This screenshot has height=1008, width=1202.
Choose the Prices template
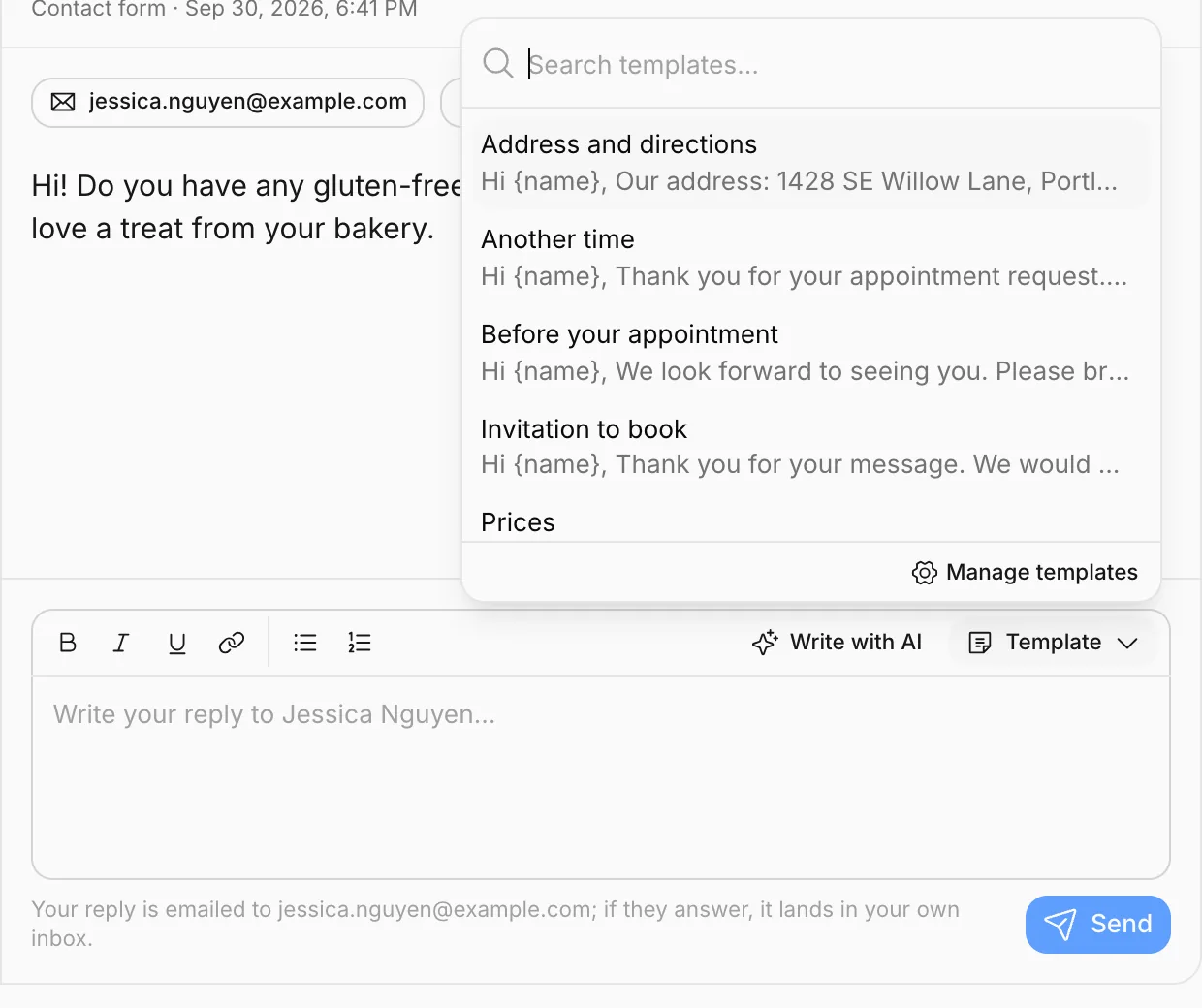point(810,521)
